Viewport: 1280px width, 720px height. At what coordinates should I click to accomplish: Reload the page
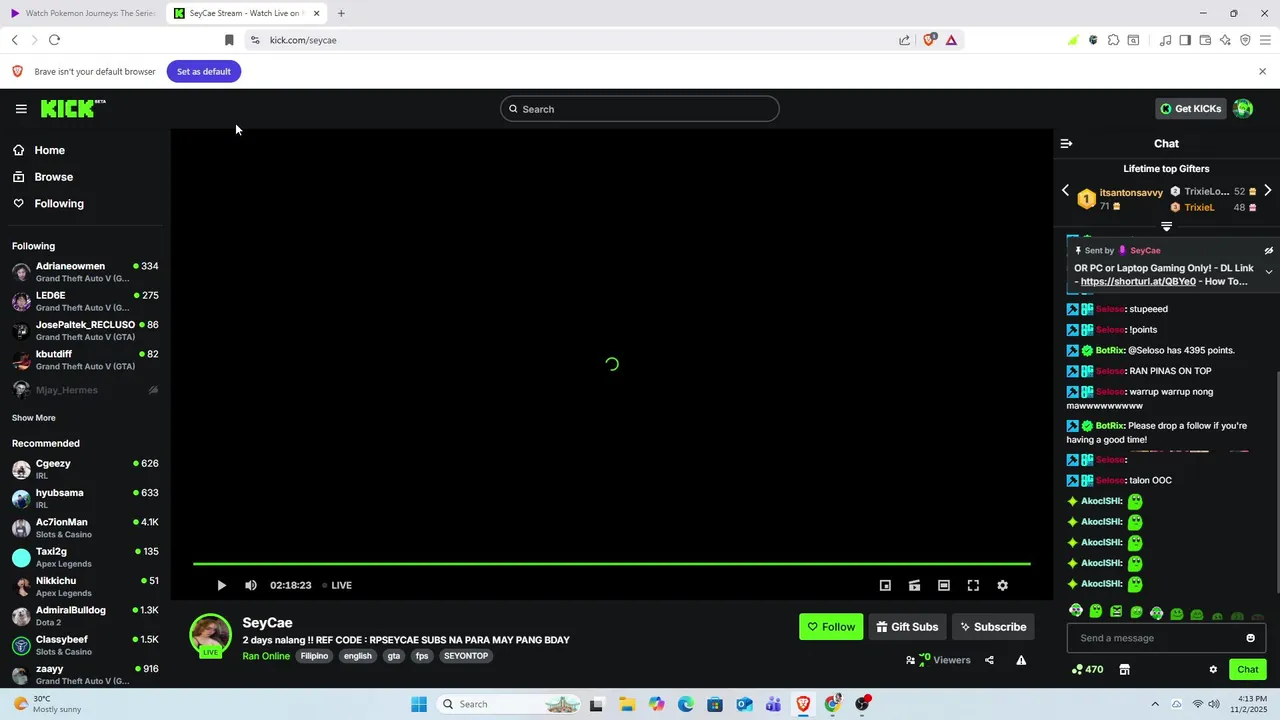pyautogui.click(x=54, y=40)
